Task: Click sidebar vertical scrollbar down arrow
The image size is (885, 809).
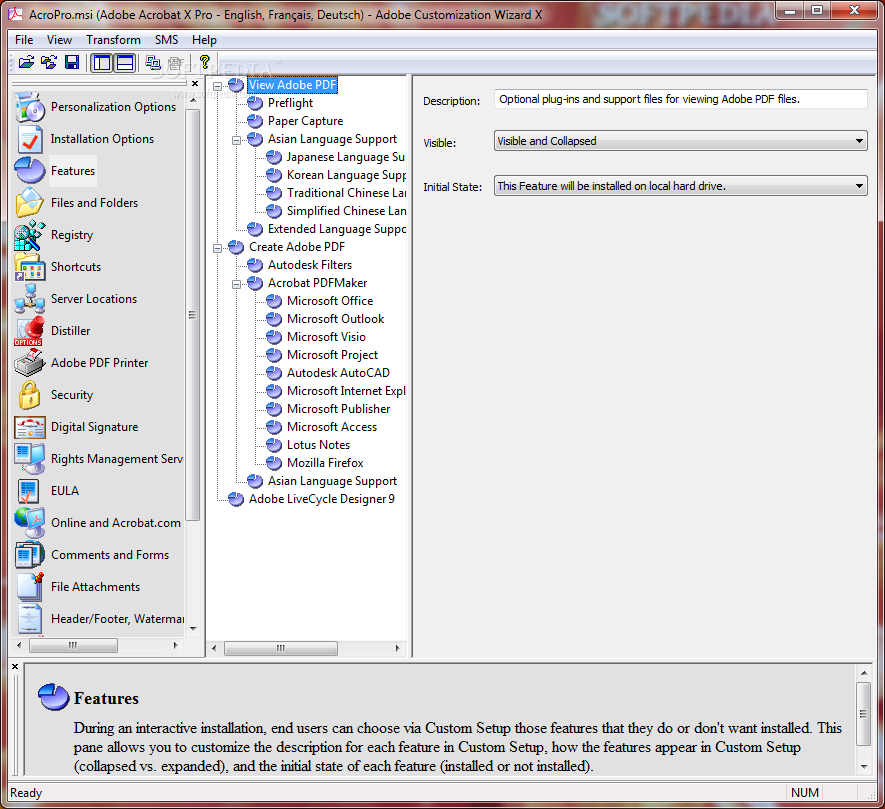Action: click(x=193, y=628)
